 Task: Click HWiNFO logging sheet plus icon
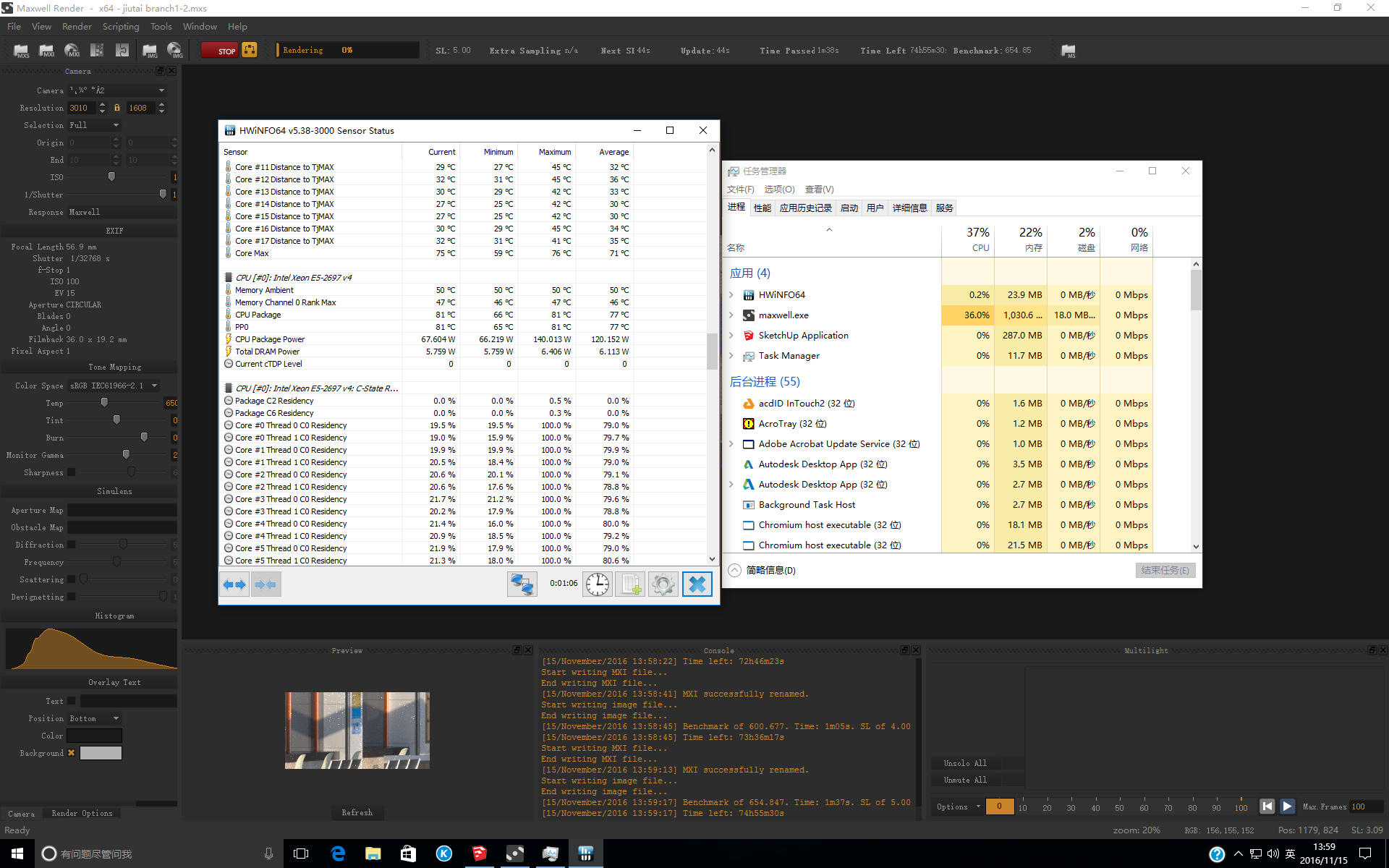[x=630, y=584]
